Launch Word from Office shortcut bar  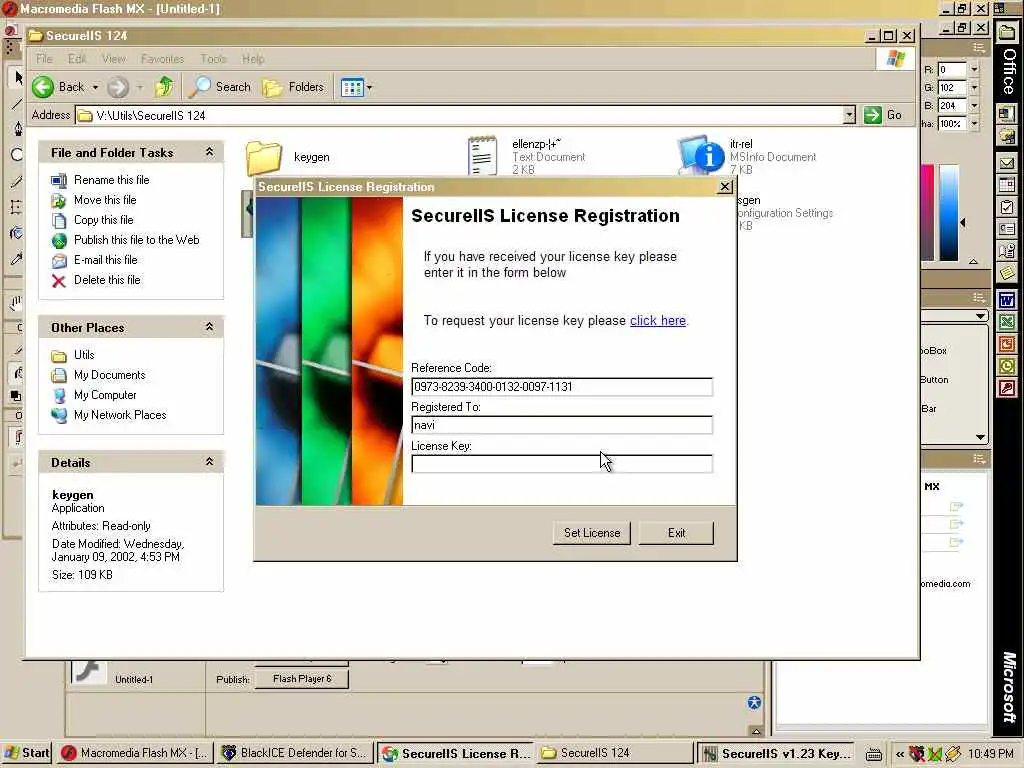(x=1006, y=300)
